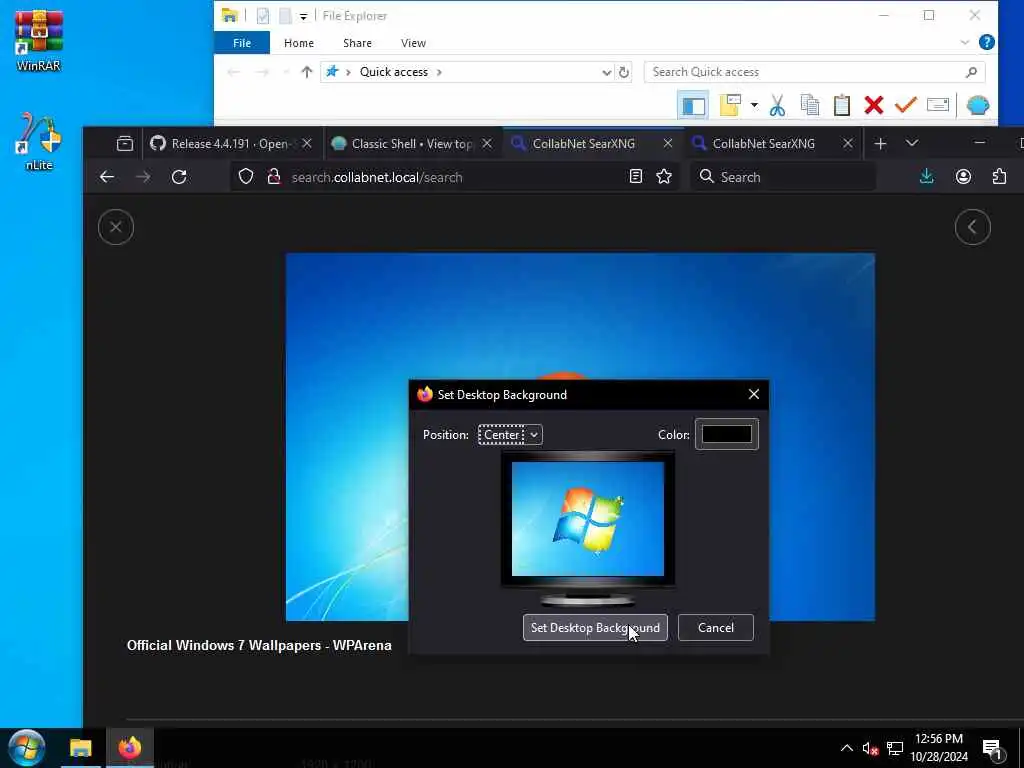
Task: Click the folder view icon in File Explorer toolbar
Action: 729,105
